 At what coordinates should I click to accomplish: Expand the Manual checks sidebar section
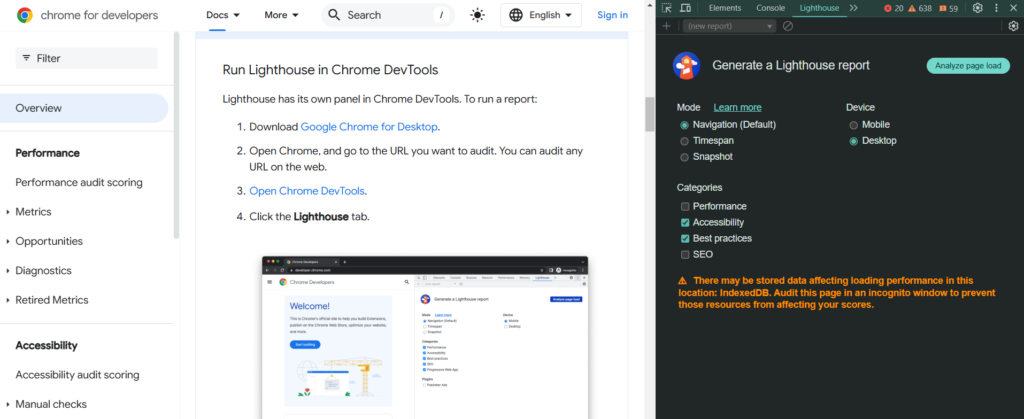pos(8,404)
